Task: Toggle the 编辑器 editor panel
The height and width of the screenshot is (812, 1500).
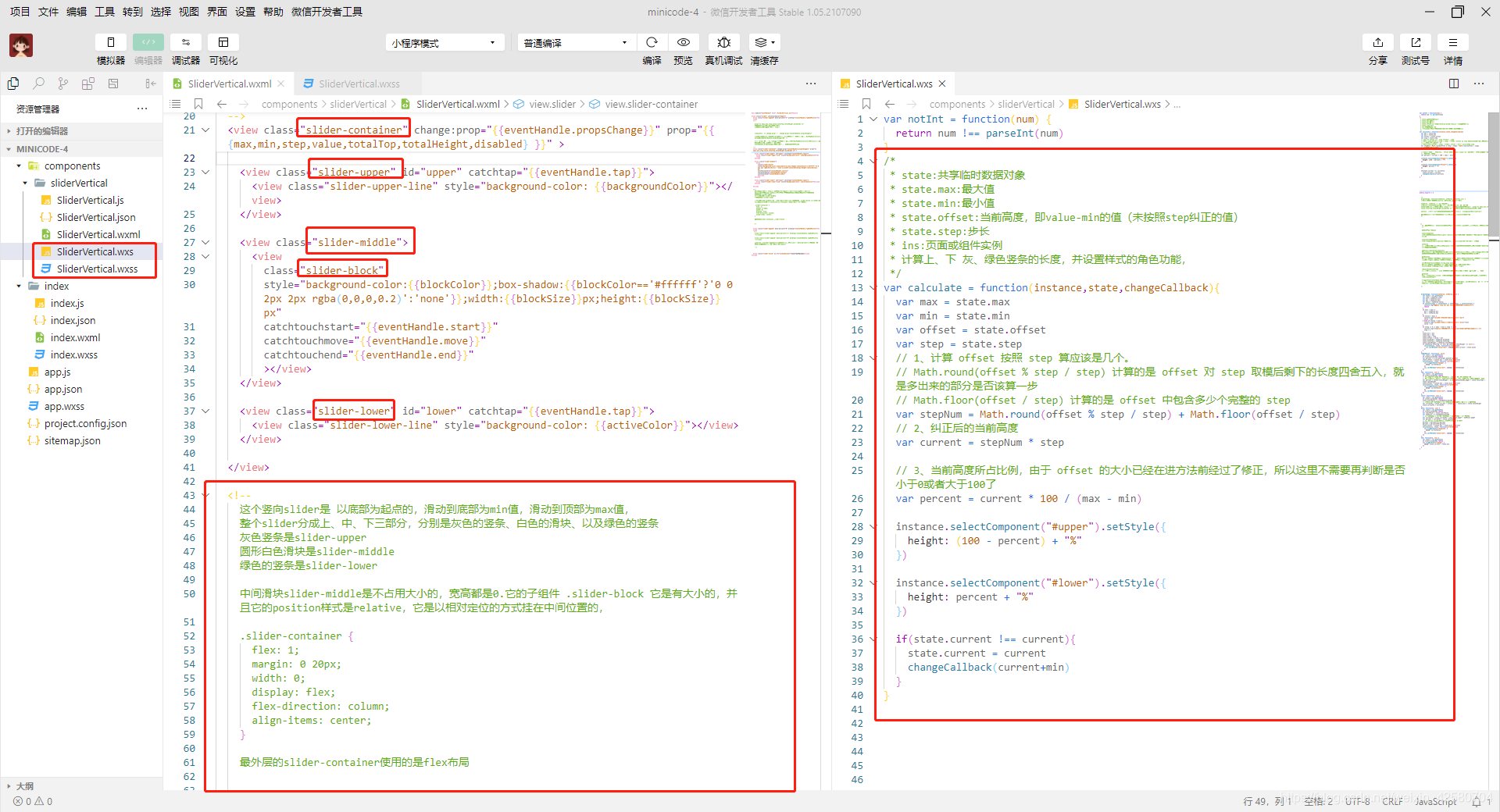Action: 148,42
